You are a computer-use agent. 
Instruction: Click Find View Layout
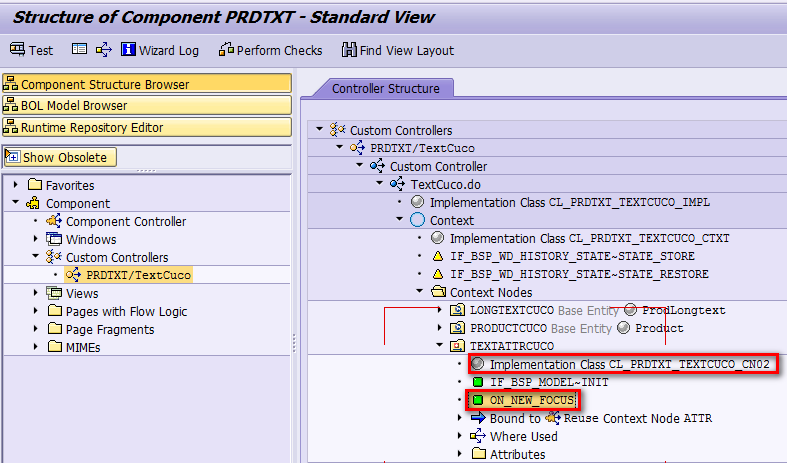[398, 50]
